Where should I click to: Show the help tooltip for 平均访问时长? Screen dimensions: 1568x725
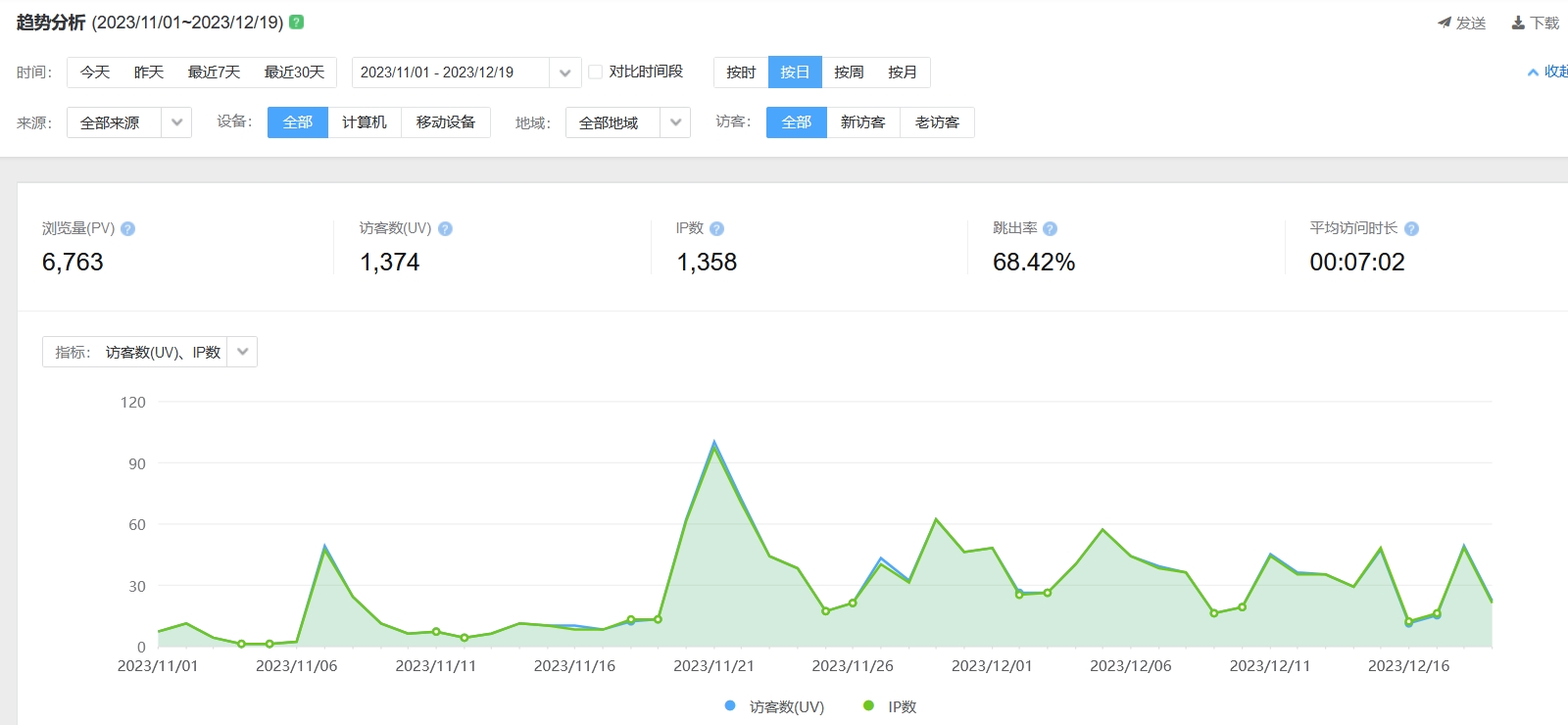(x=1411, y=228)
